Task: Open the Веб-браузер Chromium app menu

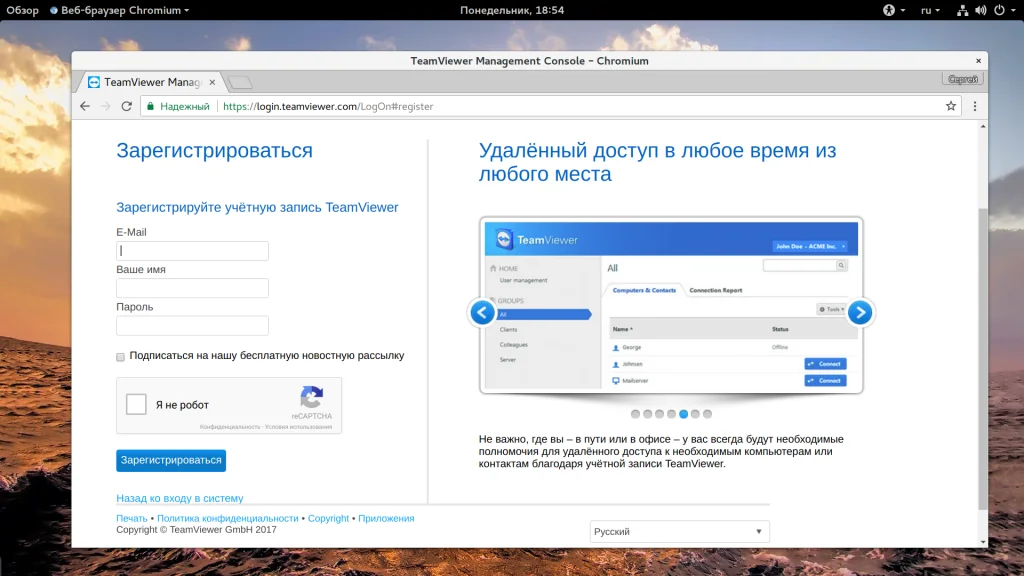Action: point(120,10)
